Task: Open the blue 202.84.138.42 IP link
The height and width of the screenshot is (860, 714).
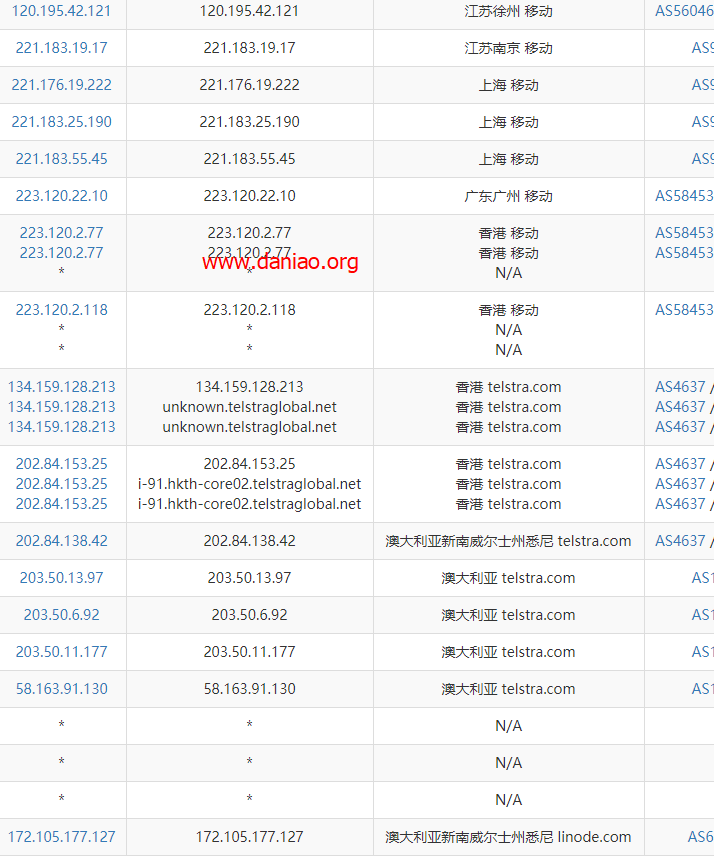Action: point(61,540)
